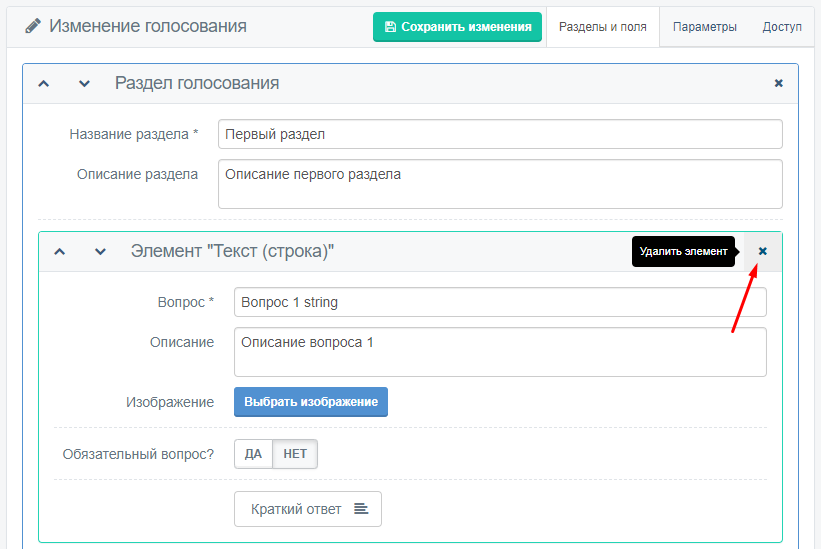
Task: Delete the 'Текст (строка)' element
Action: click(x=763, y=251)
